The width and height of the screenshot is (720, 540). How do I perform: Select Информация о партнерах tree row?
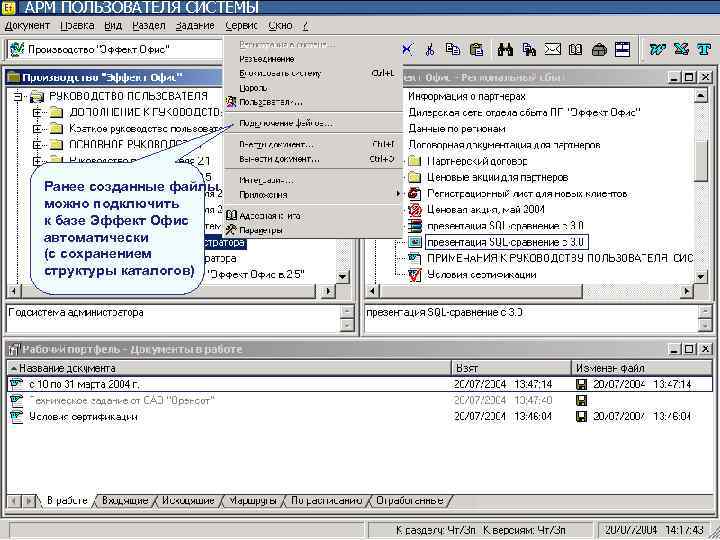pyautogui.click(x=467, y=96)
